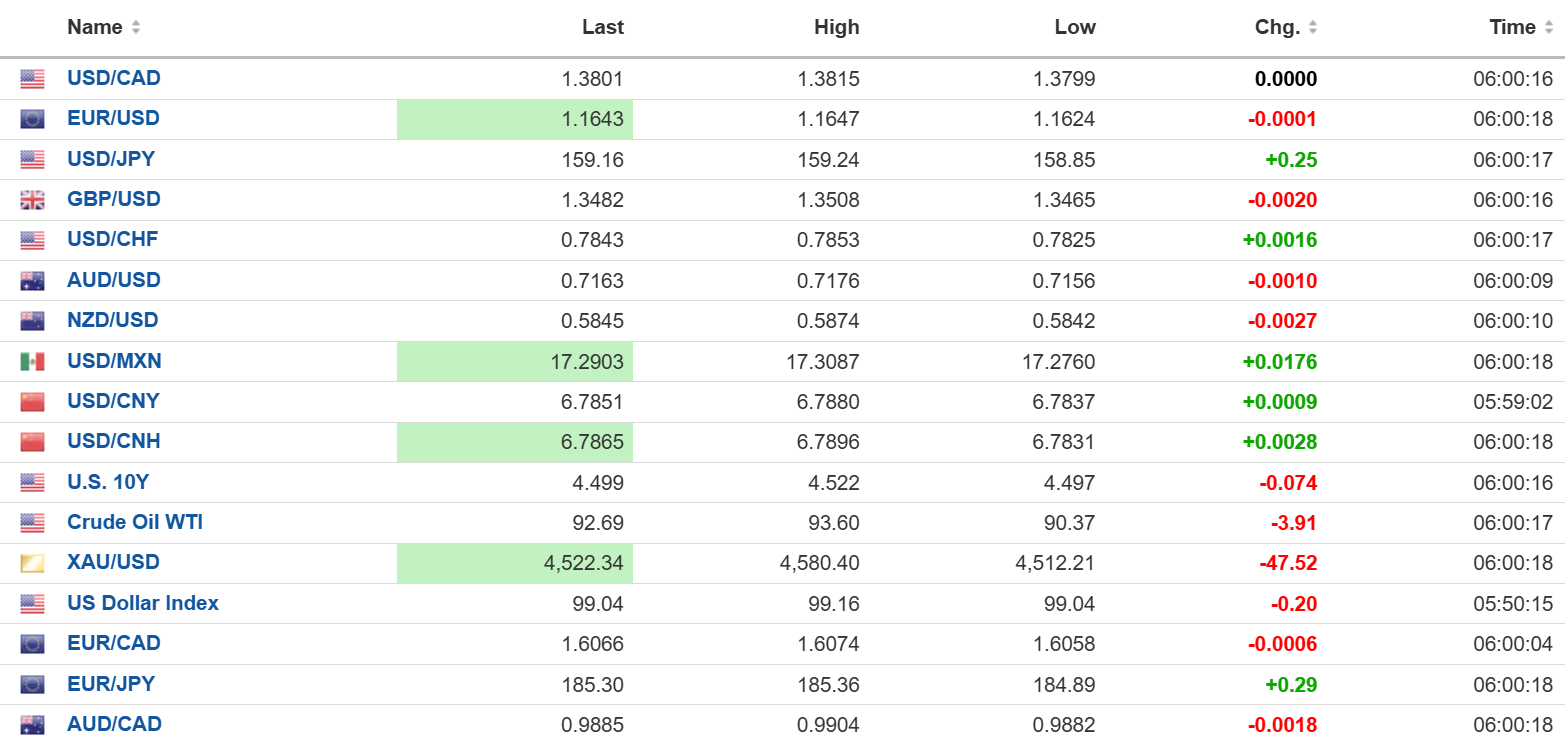
Task: Click the Low column header
Action: (x=1075, y=28)
